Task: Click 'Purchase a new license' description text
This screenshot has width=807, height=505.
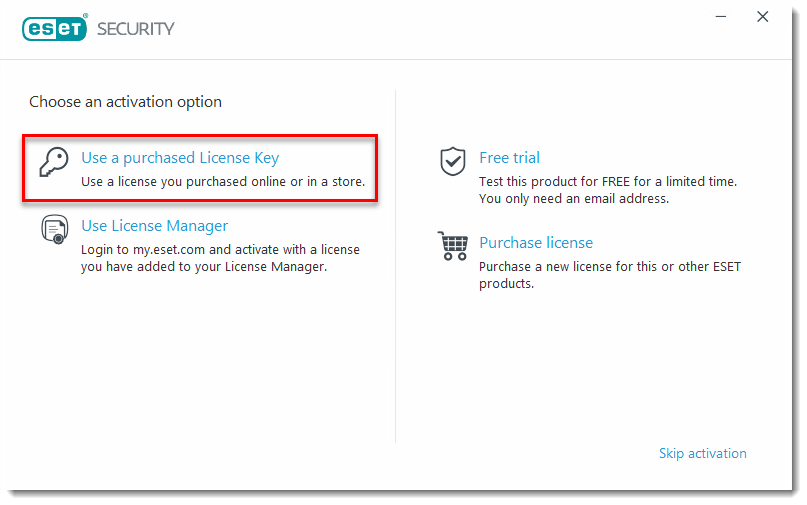Action: [x=610, y=267]
